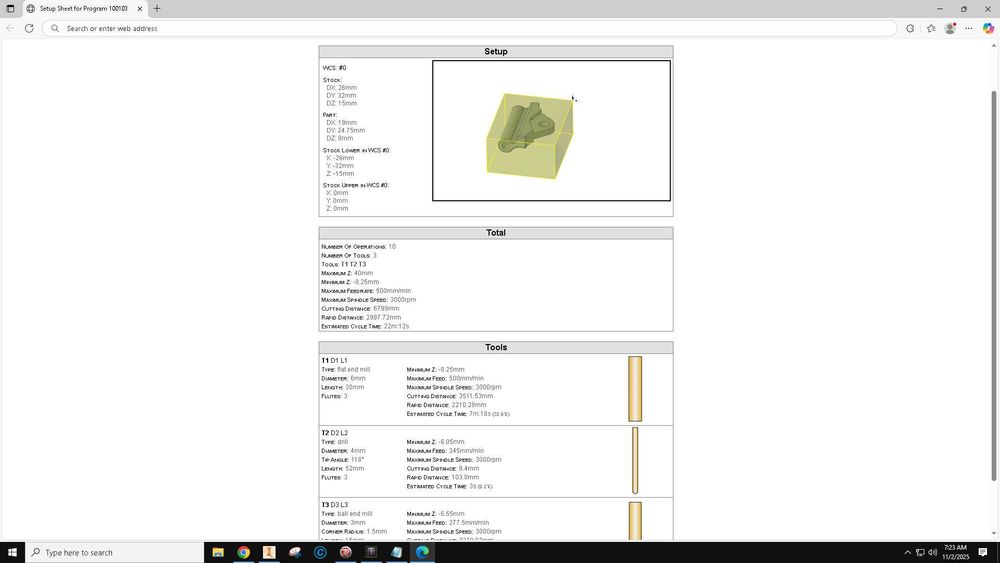
Task: Click the Search or enter web address field
Action: pyautogui.click(x=469, y=28)
